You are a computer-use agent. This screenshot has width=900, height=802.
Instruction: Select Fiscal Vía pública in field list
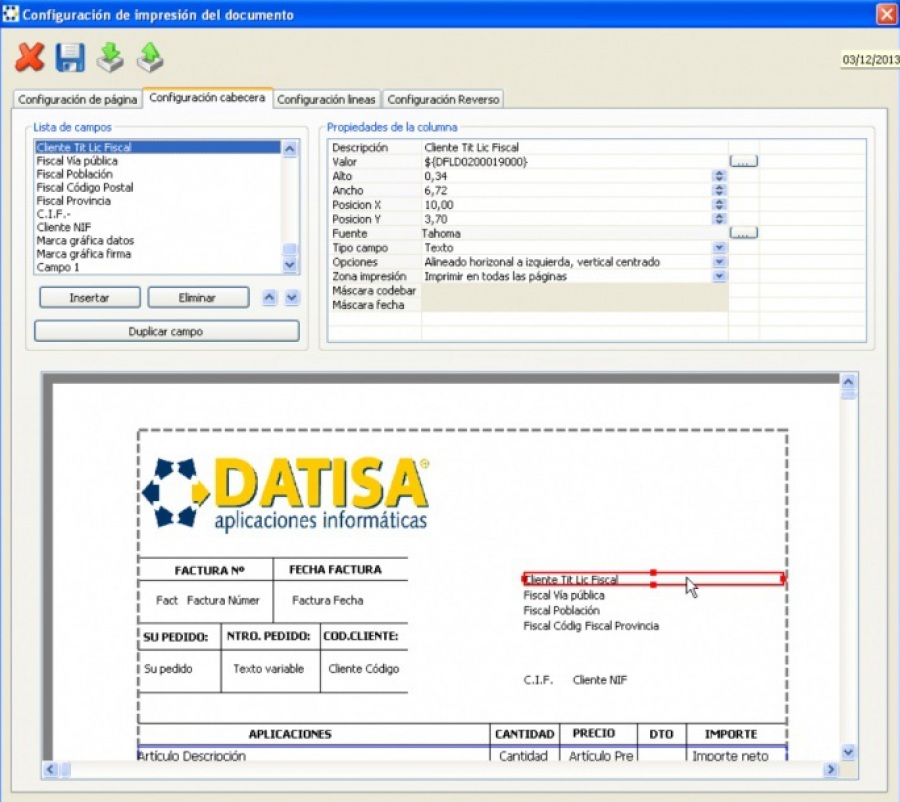[157, 161]
